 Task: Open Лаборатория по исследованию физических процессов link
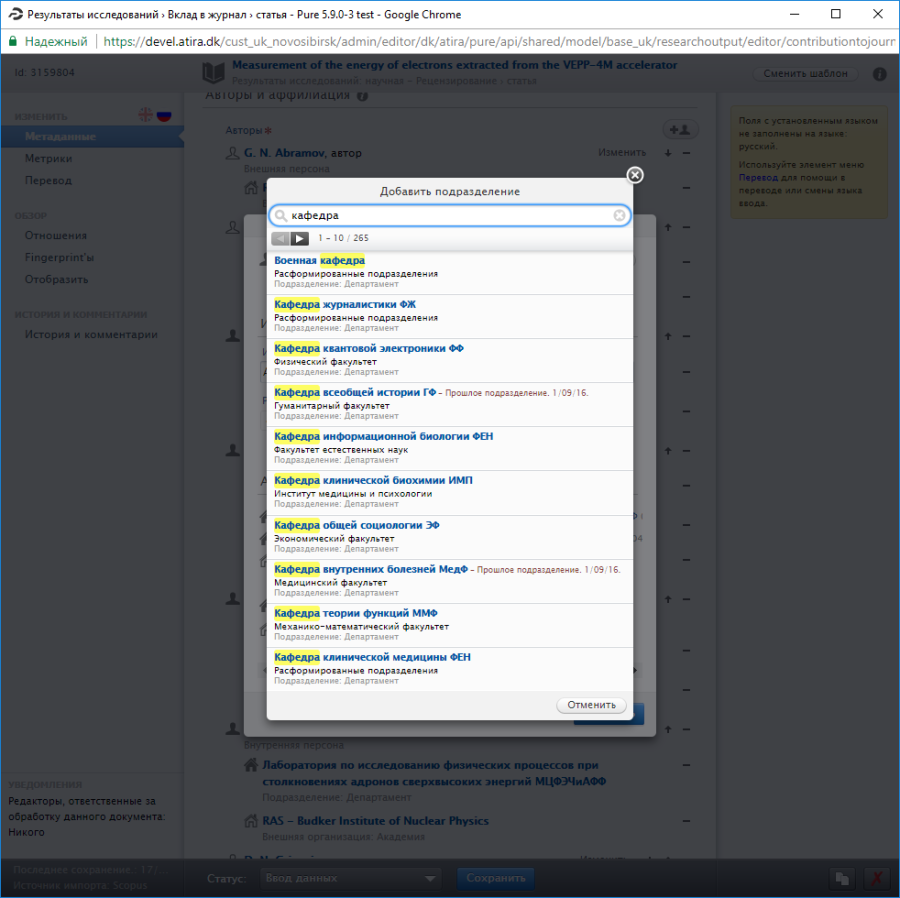tap(433, 773)
